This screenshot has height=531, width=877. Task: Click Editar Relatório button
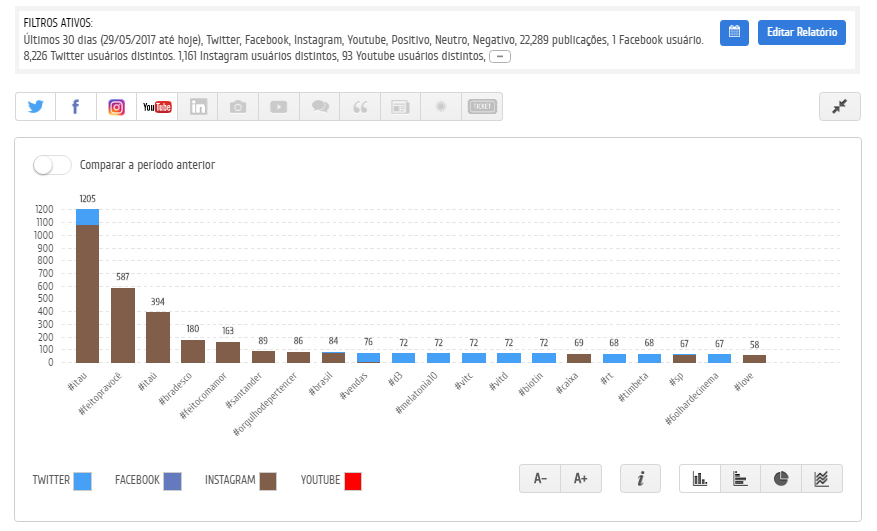tap(801, 32)
